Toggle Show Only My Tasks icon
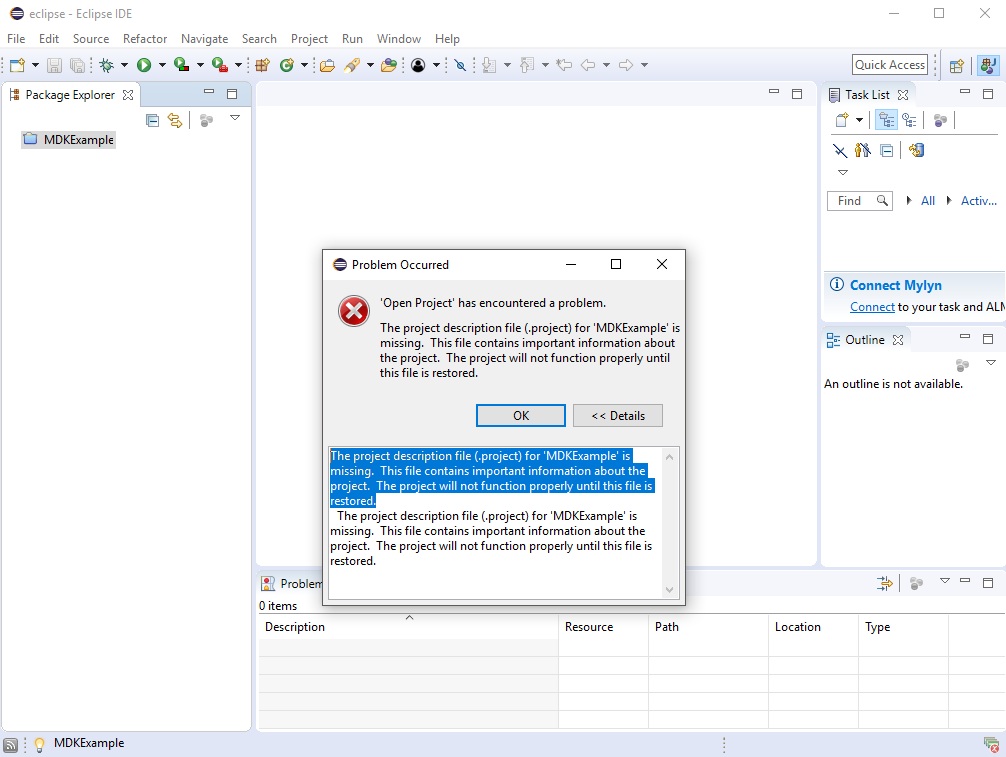 click(863, 151)
